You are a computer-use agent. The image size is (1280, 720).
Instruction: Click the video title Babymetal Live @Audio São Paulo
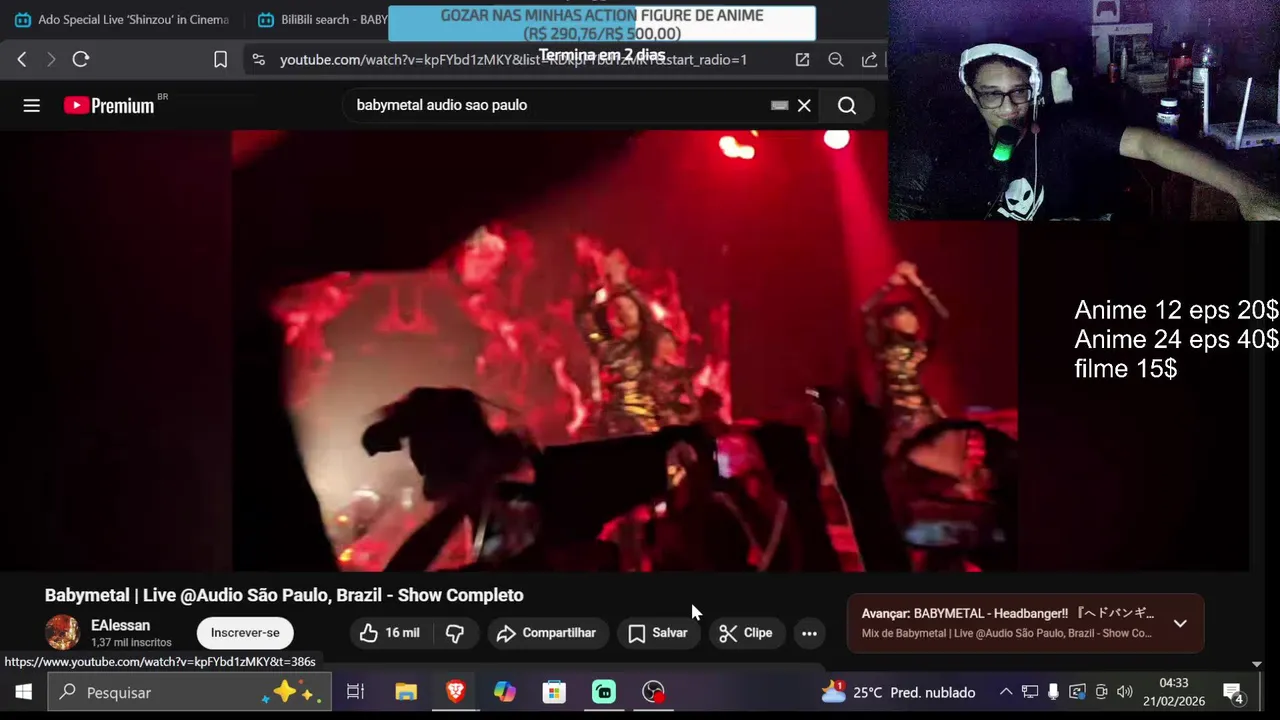tap(284, 595)
